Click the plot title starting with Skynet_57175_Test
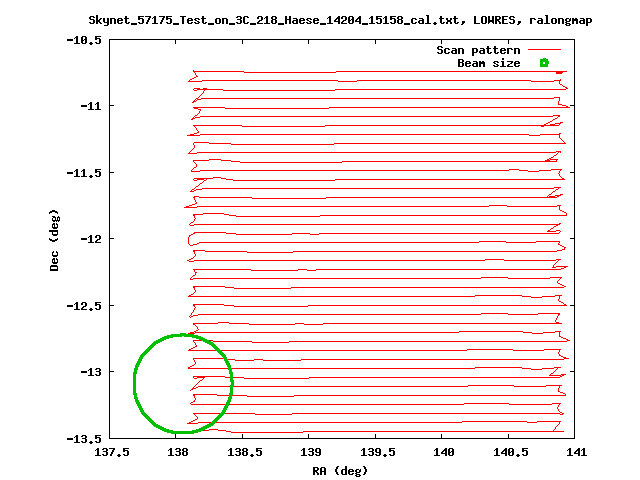640x480 pixels. 340,20
